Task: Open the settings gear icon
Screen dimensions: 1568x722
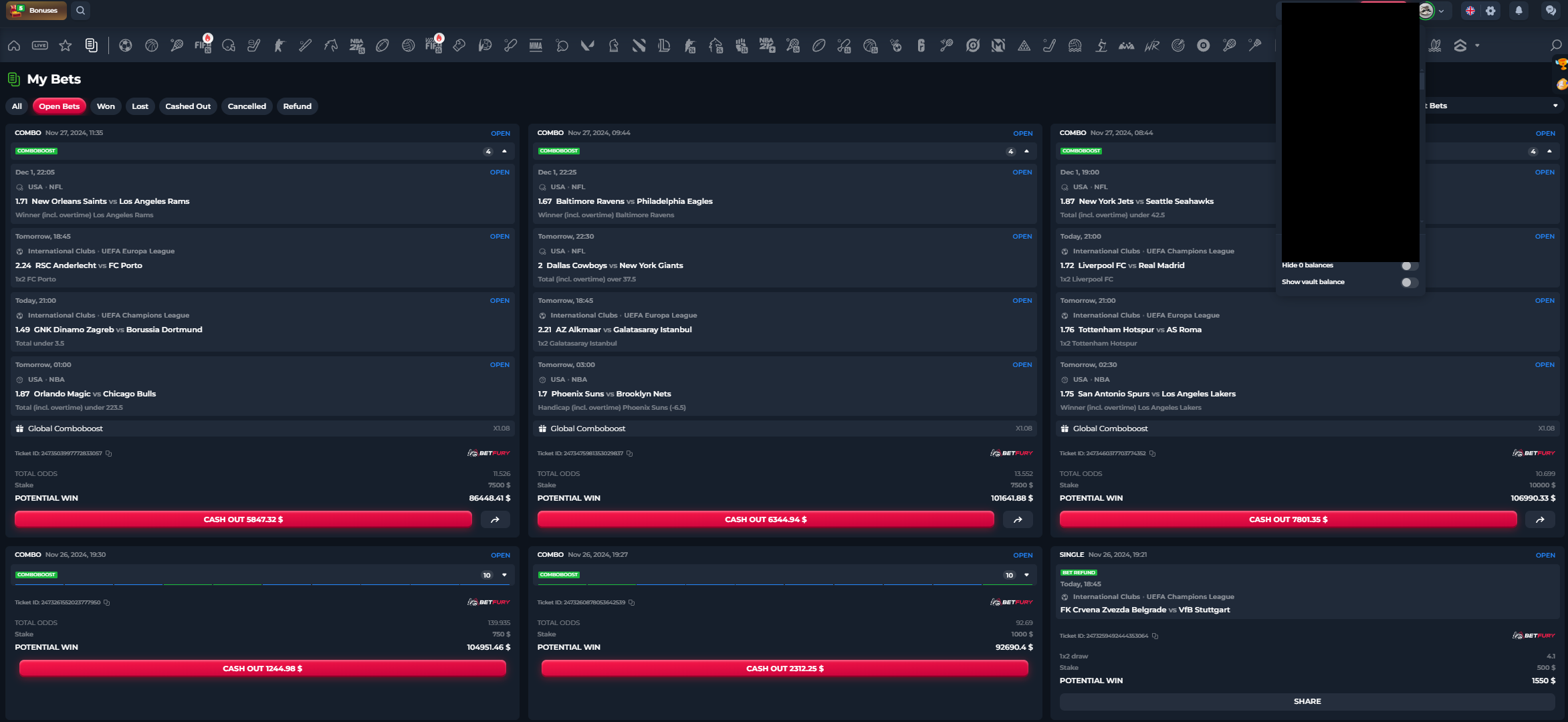Action: [x=1490, y=11]
